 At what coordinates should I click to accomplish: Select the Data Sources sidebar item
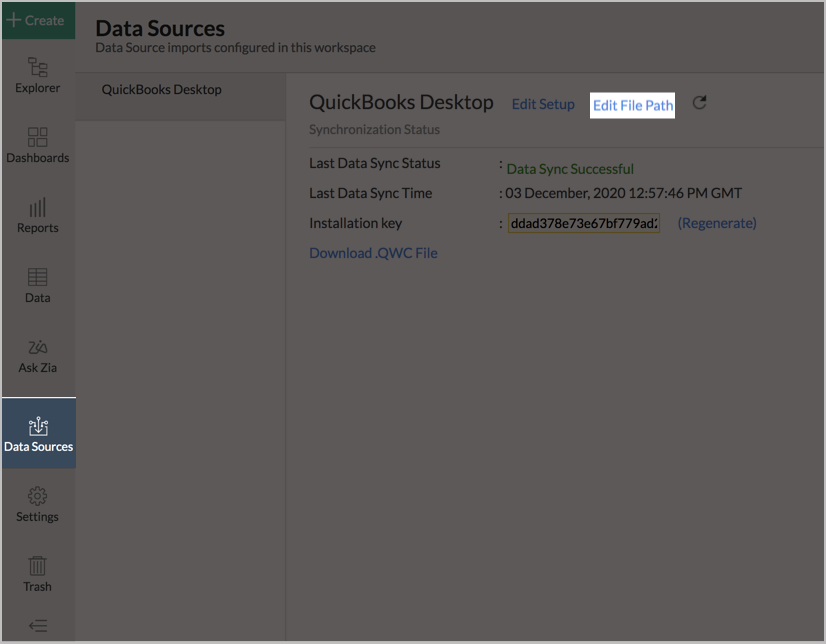click(38, 433)
